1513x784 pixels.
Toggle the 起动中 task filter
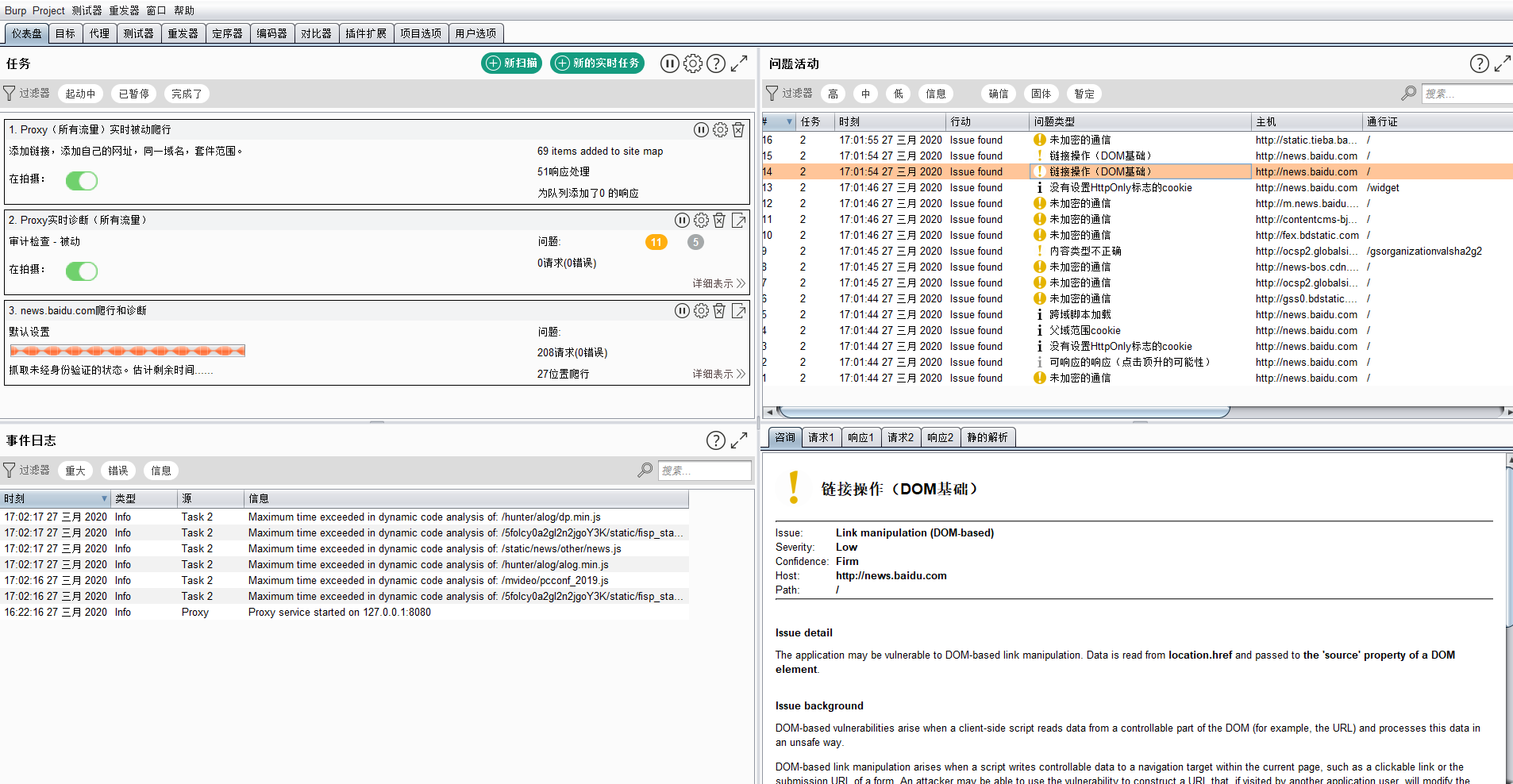[x=80, y=94]
